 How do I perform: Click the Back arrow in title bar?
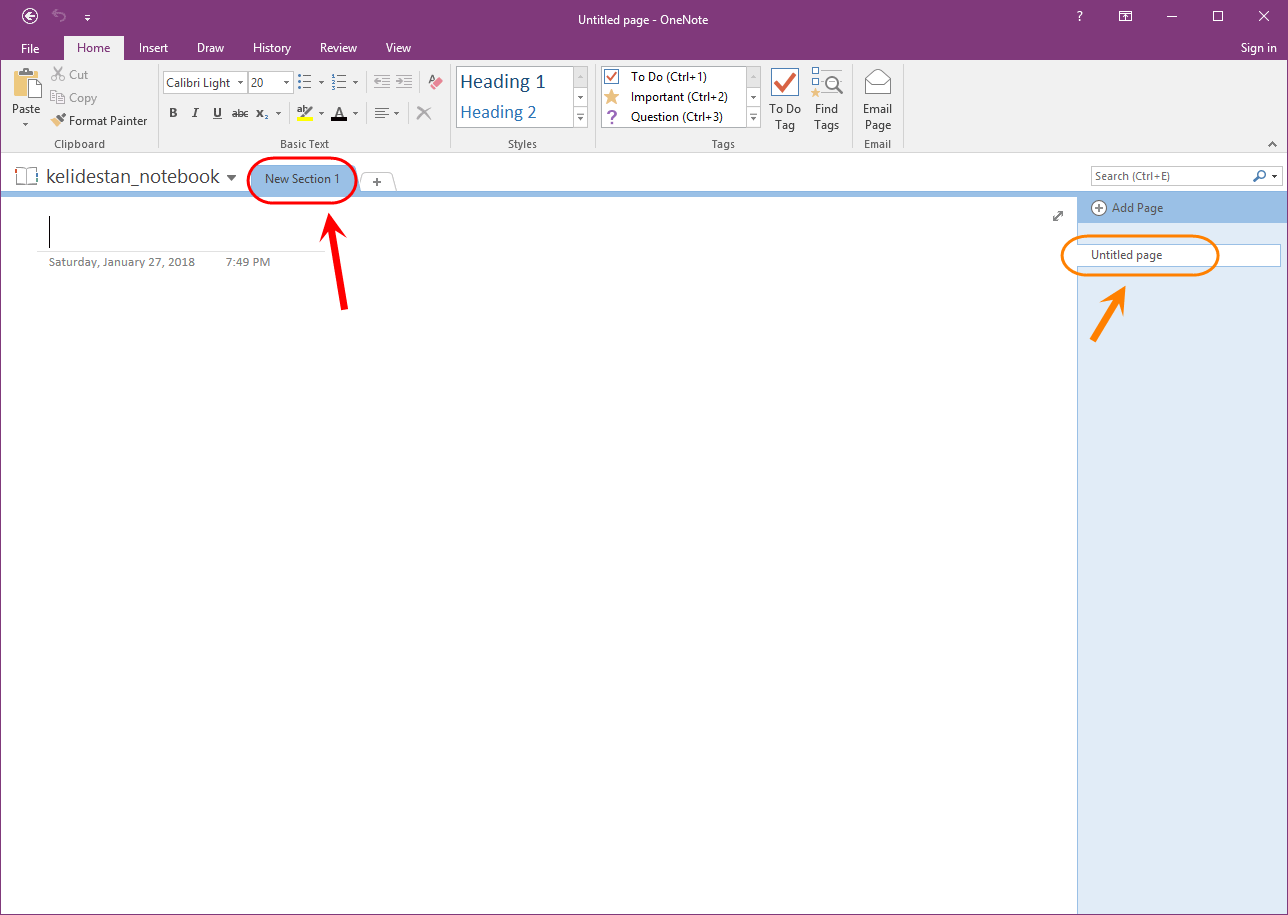(x=30, y=16)
